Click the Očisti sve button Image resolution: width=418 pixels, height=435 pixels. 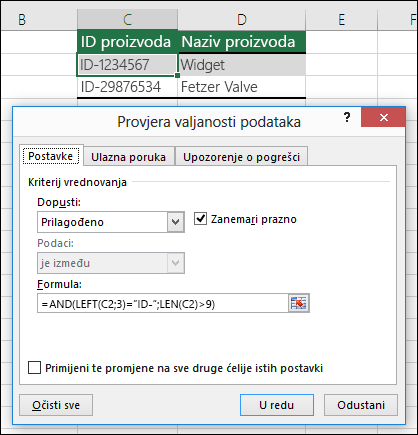(x=56, y=405)
